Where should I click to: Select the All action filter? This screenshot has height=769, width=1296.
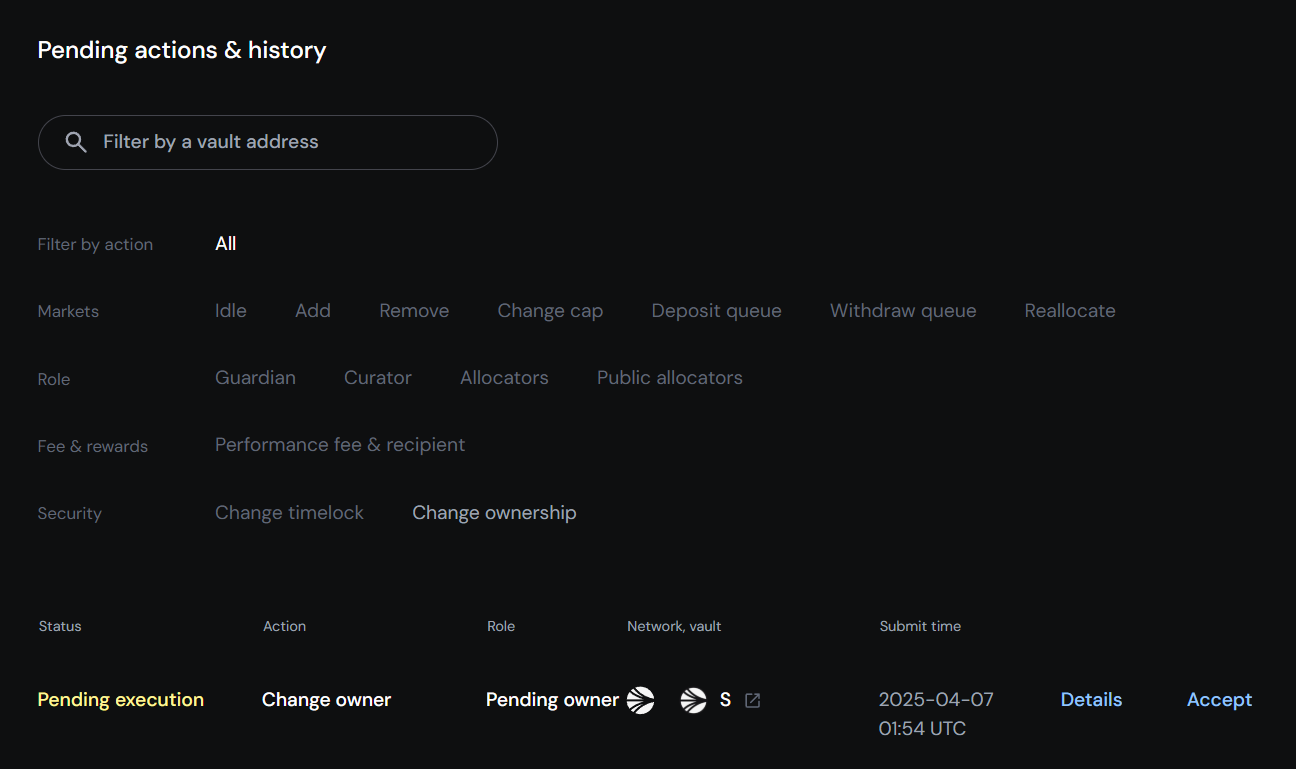226,244
